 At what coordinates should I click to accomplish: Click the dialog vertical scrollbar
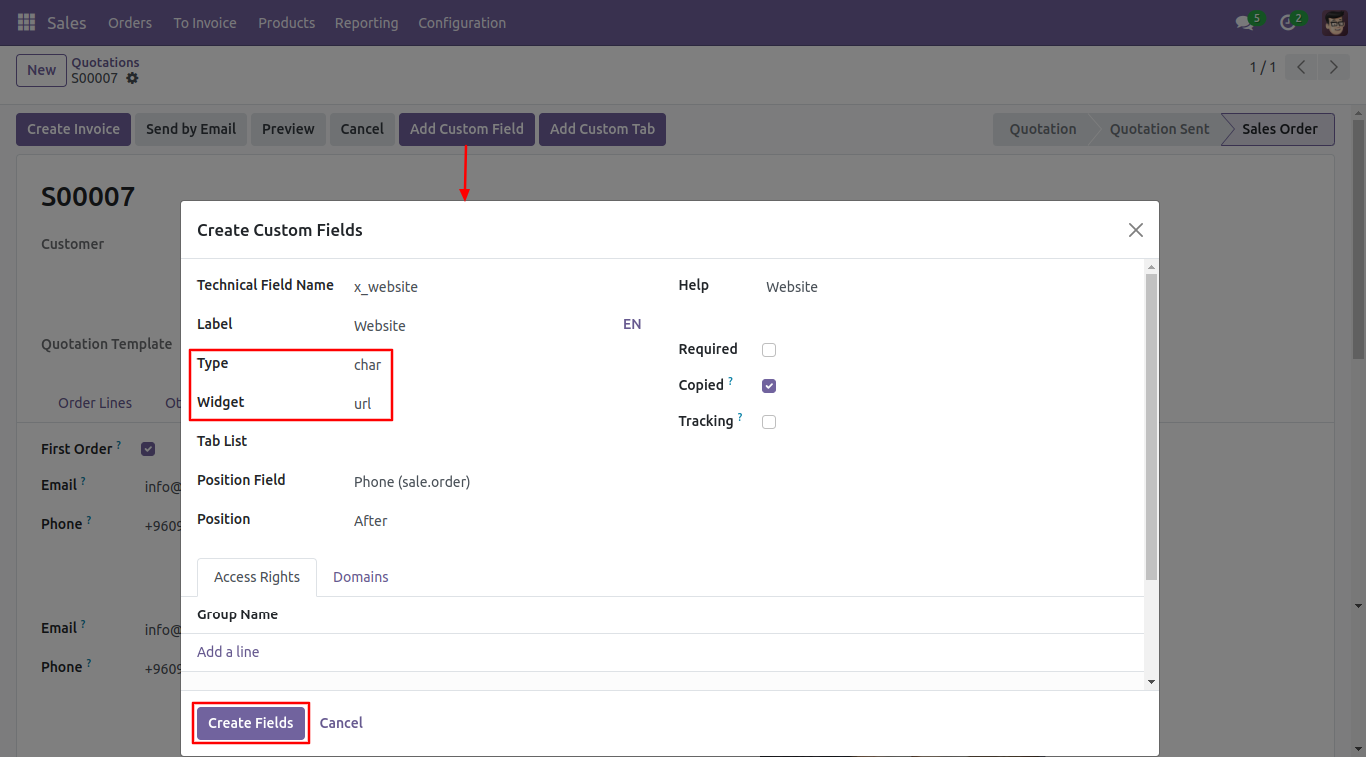click(1151, 426)
